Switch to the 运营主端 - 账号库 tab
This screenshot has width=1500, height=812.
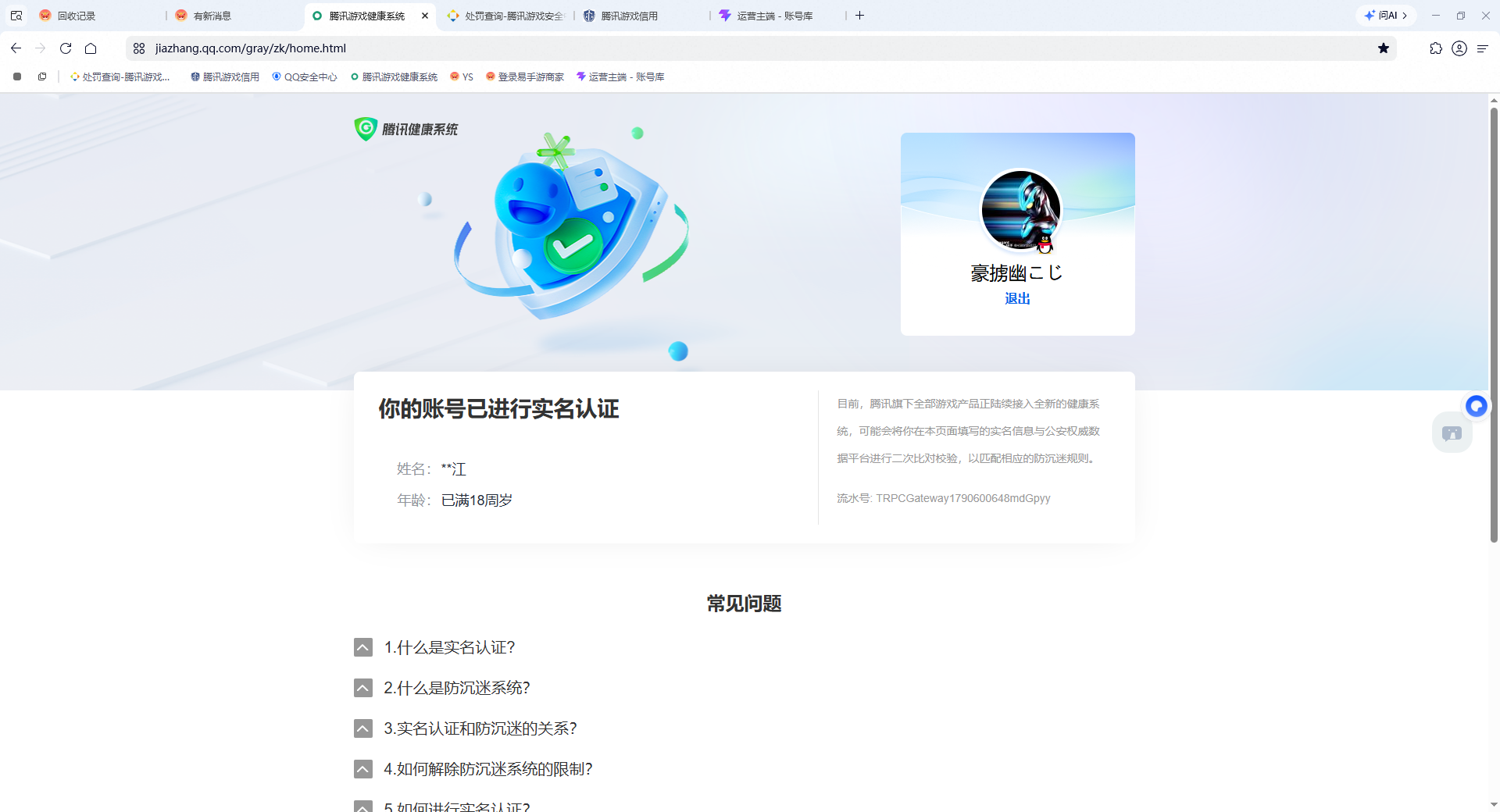tap(778, 16)
